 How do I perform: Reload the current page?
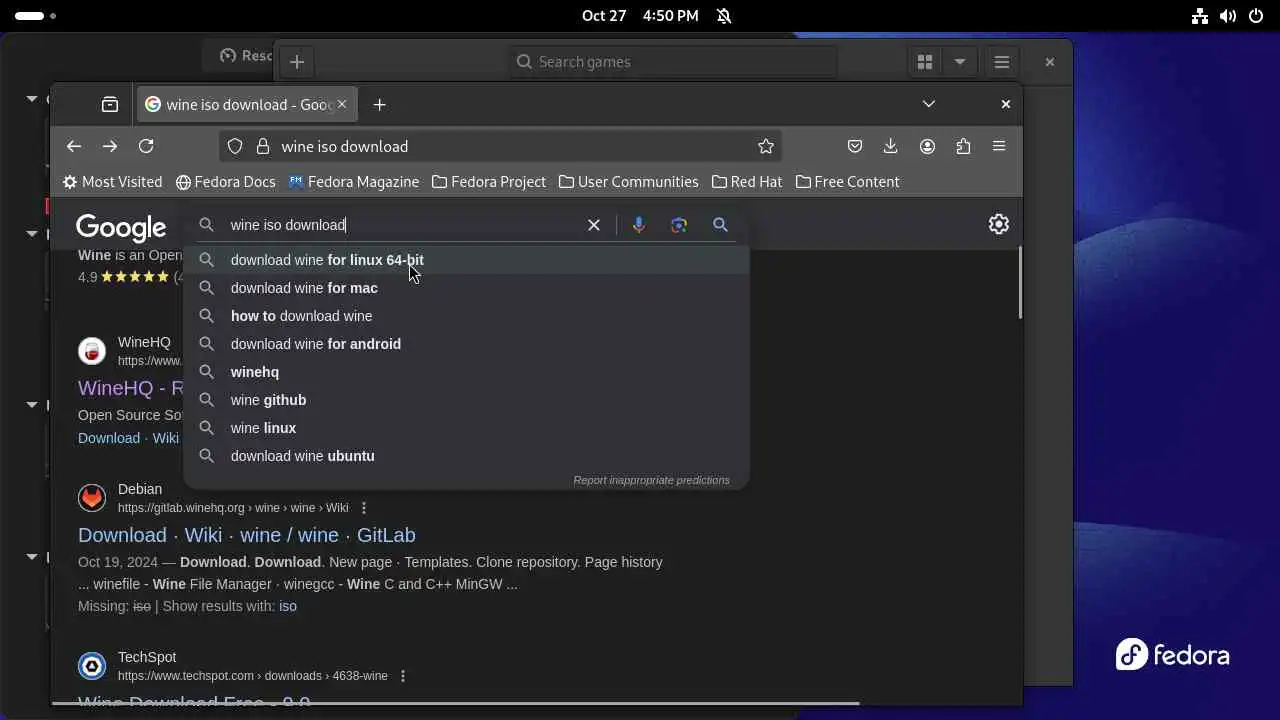click(x=146, y=146)
